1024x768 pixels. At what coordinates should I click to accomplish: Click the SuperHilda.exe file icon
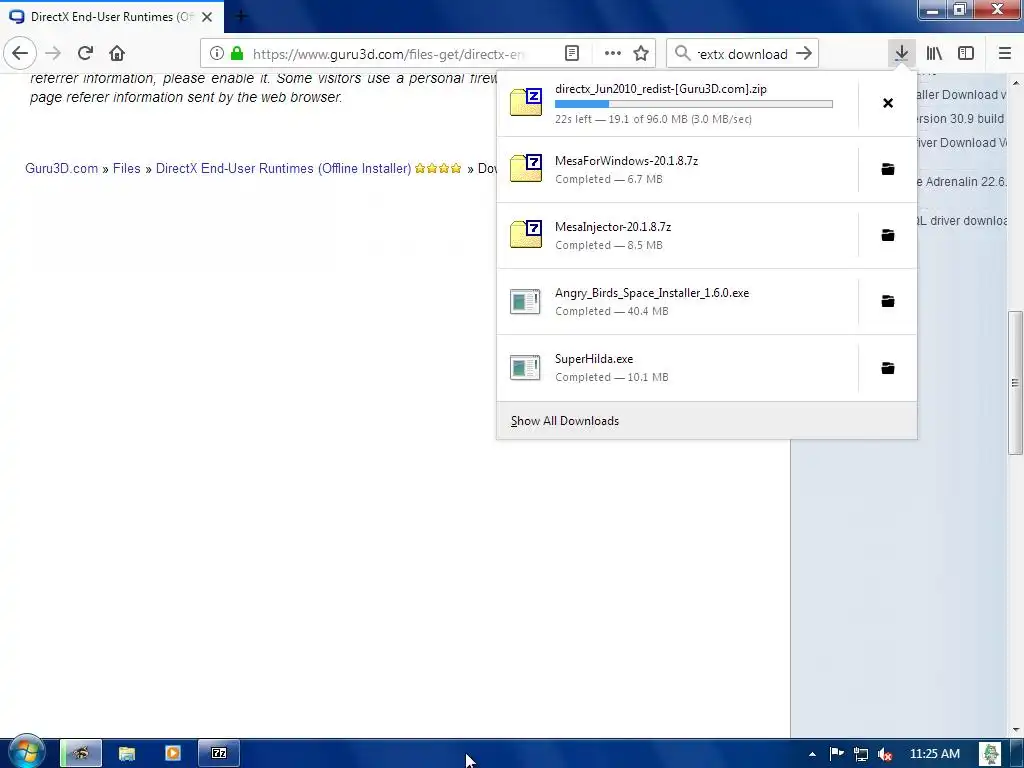pyautogui.click(x=525, y=367)
